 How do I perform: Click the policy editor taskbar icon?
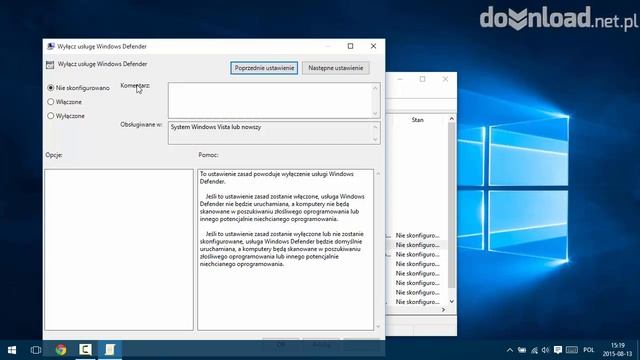109,350
